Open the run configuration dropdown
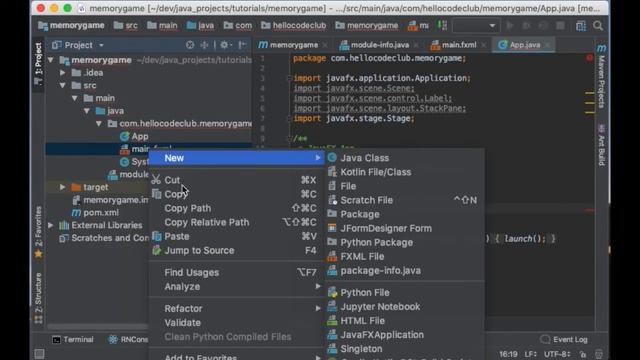This screenshot has width=640, height=360. pos(476,26)
